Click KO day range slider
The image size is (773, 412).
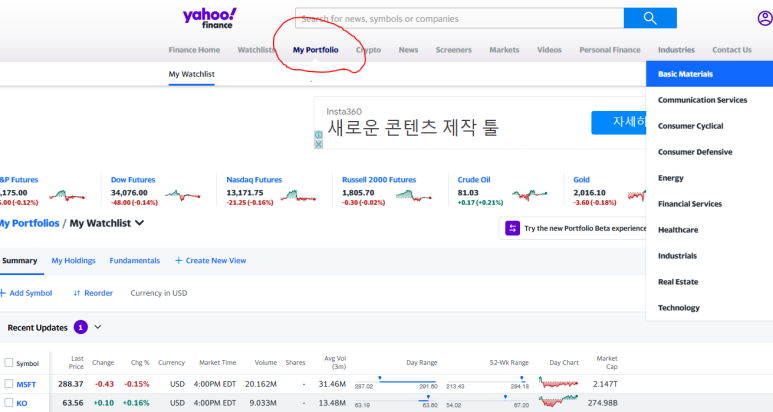tap(396, 401)
